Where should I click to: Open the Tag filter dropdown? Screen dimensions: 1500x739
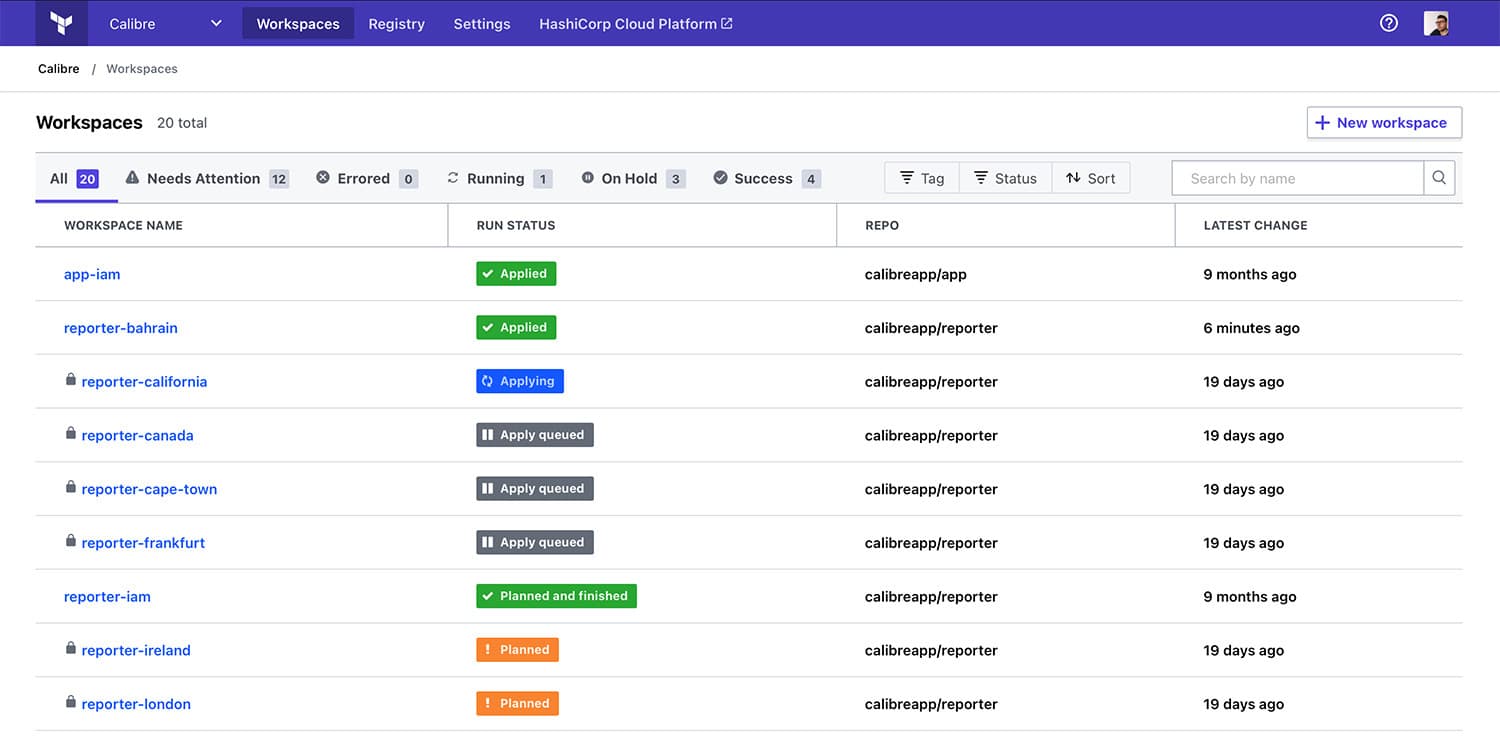[920, 177]
